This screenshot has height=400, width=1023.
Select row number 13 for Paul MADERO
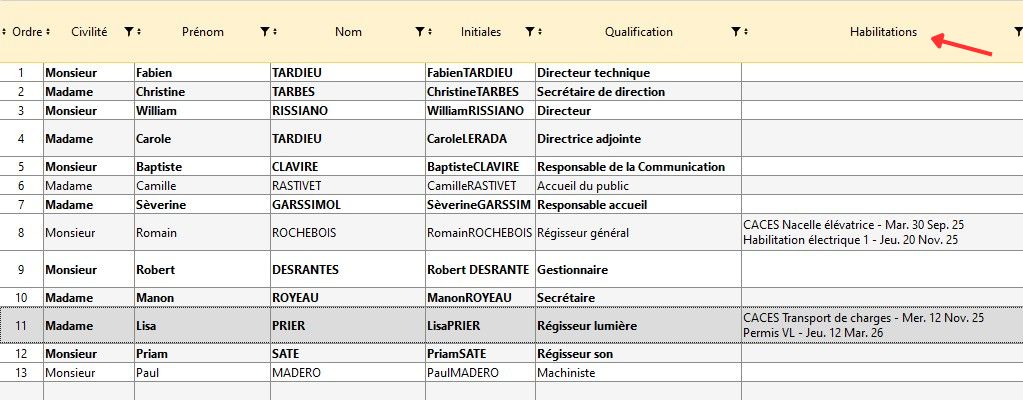pyautogui.click(x=21, y=373)
